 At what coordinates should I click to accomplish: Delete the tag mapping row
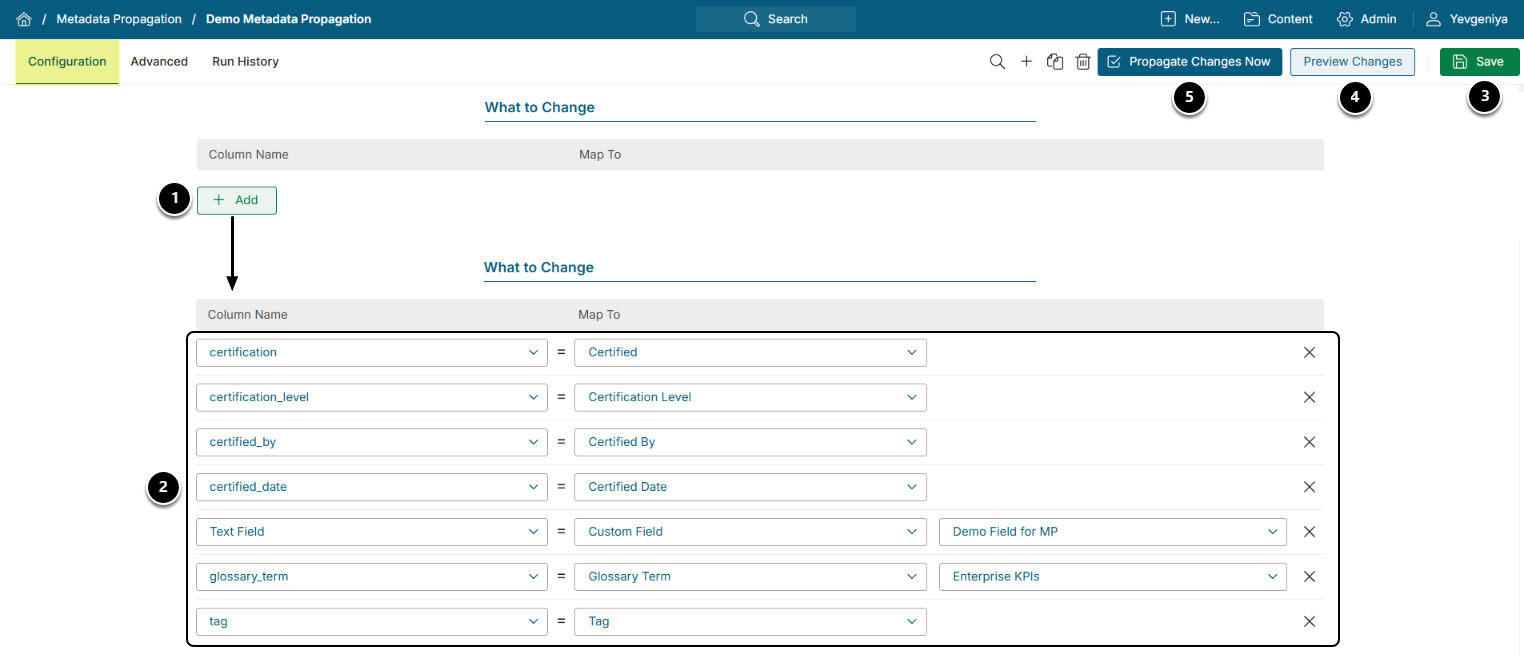tap(1309, 621)
